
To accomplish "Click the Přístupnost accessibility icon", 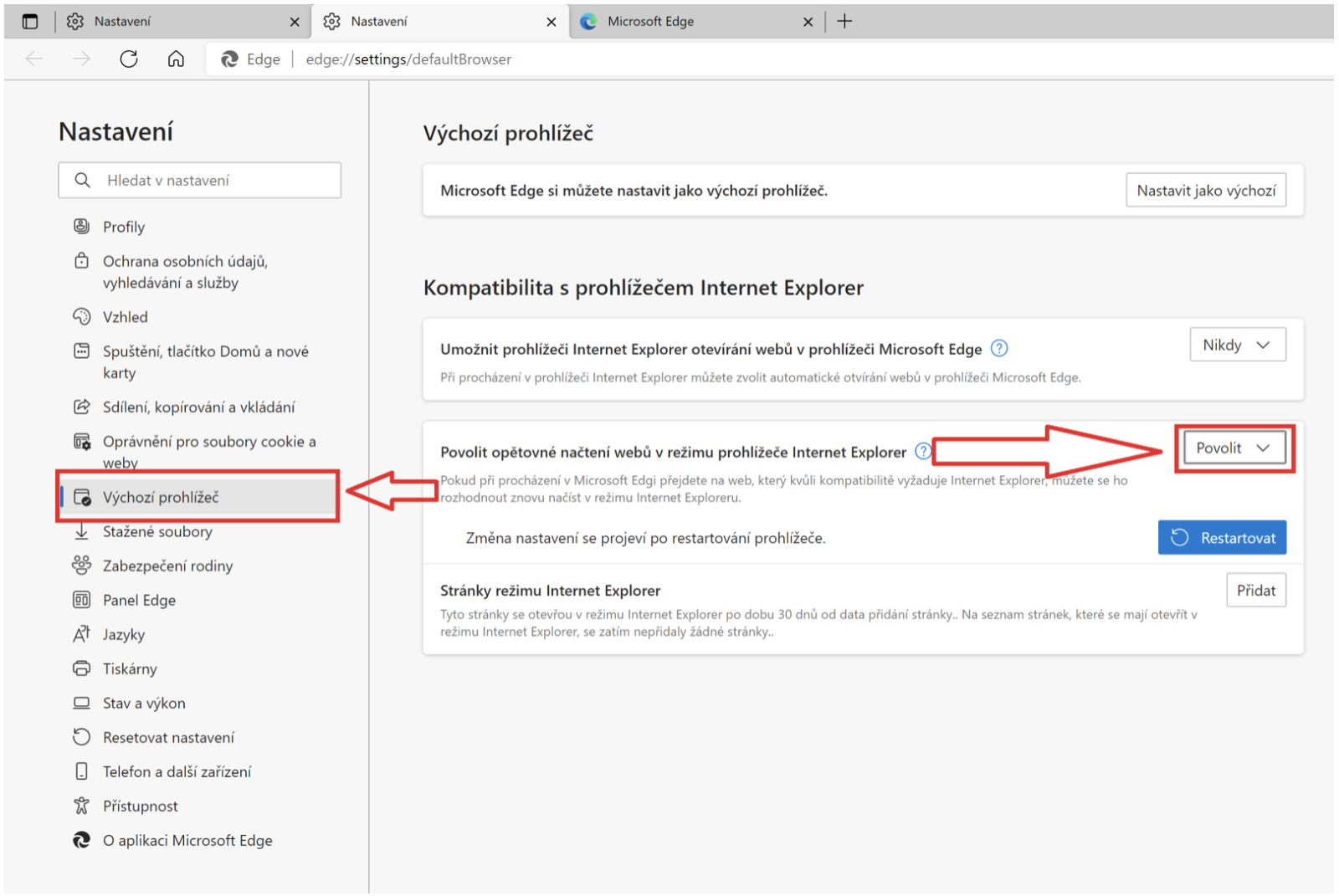I will [x=81, y=806].
